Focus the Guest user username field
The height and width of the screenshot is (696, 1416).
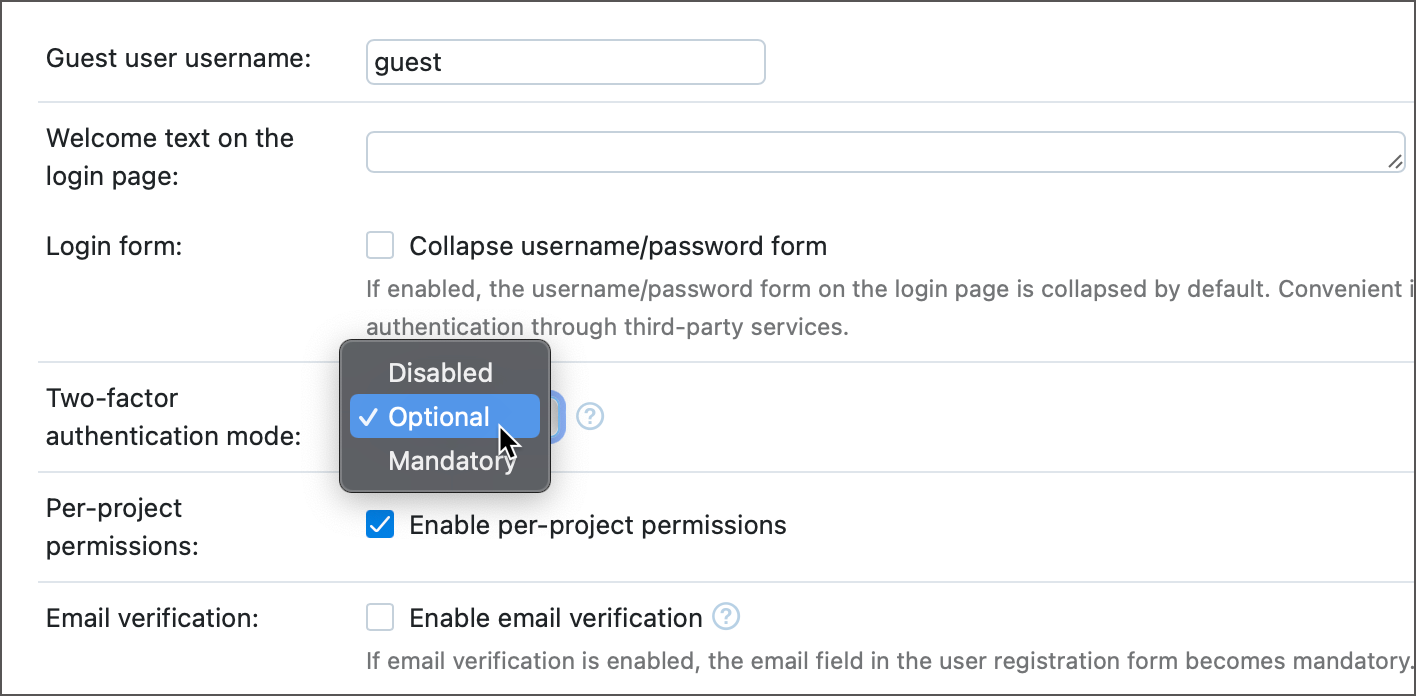coord(565,62)
